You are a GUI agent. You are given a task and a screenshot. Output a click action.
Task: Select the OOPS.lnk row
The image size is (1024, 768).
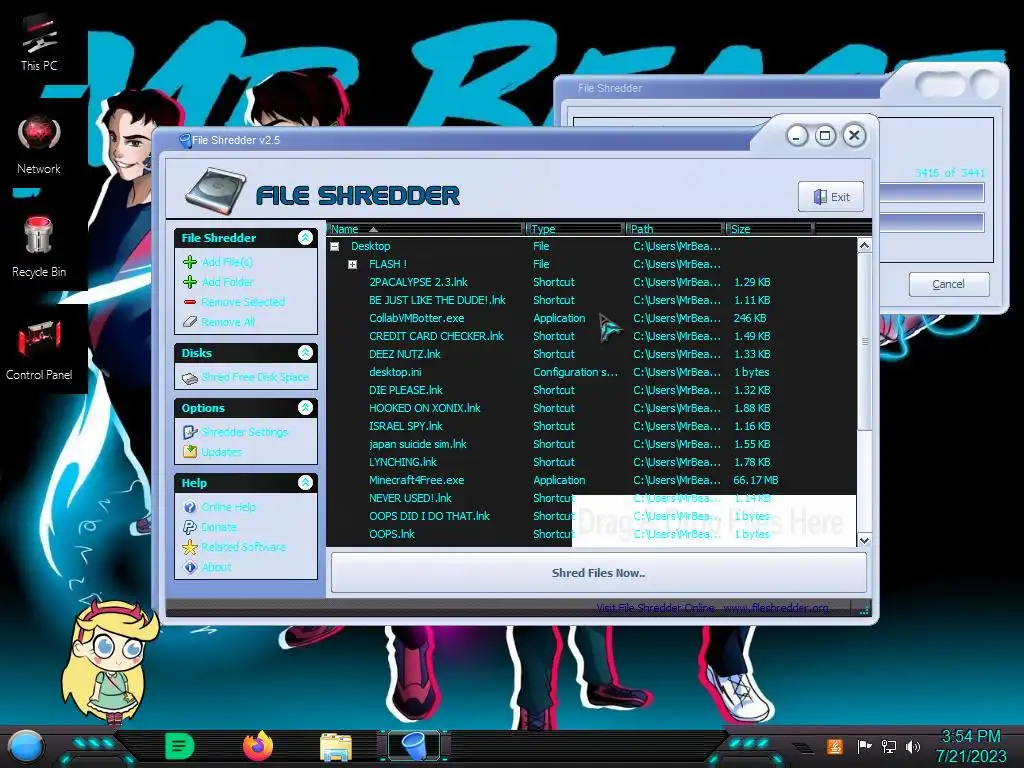pos(591,534)
